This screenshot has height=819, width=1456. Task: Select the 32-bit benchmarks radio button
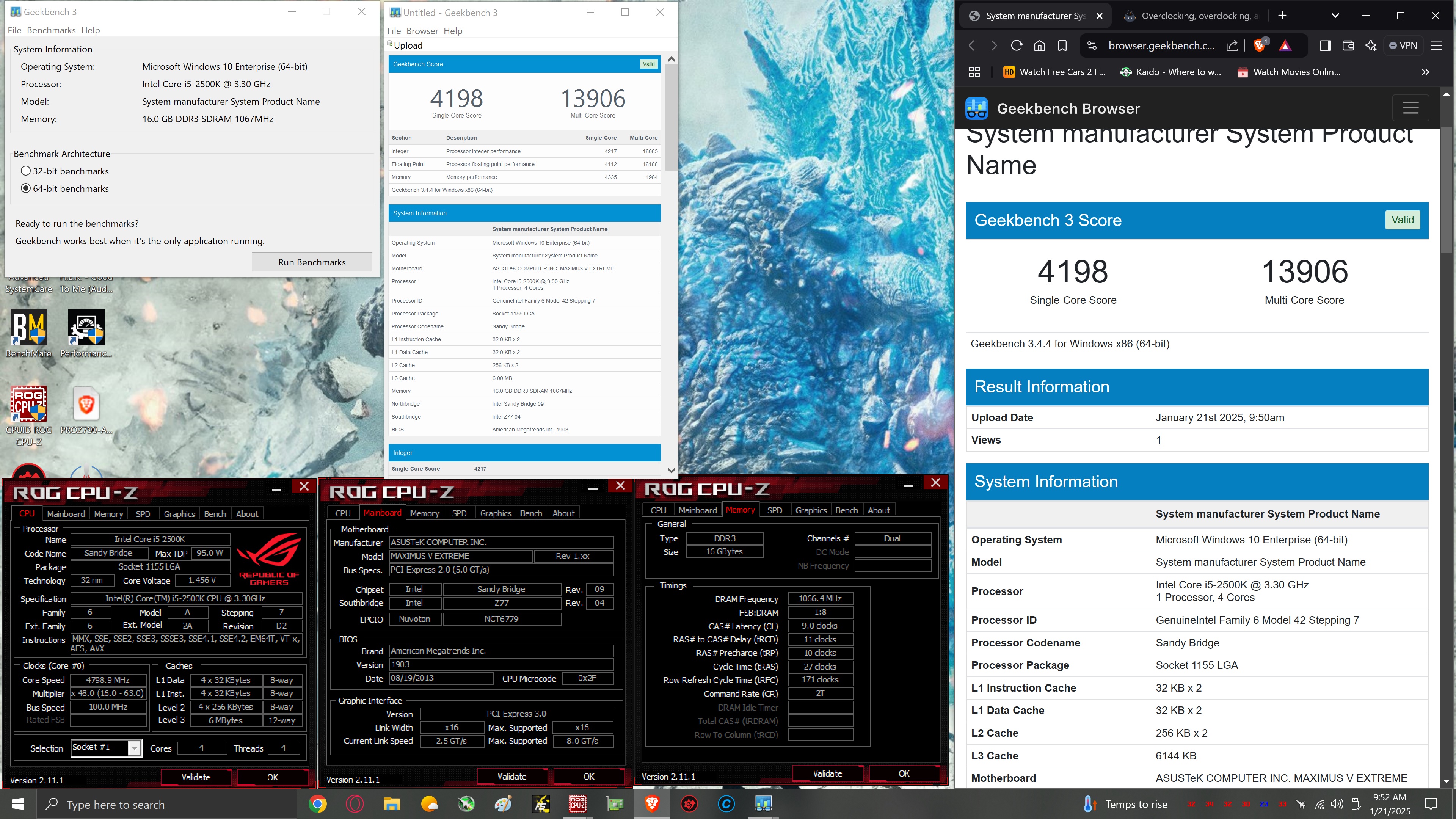pyautogui.click(x=25, y=171)
